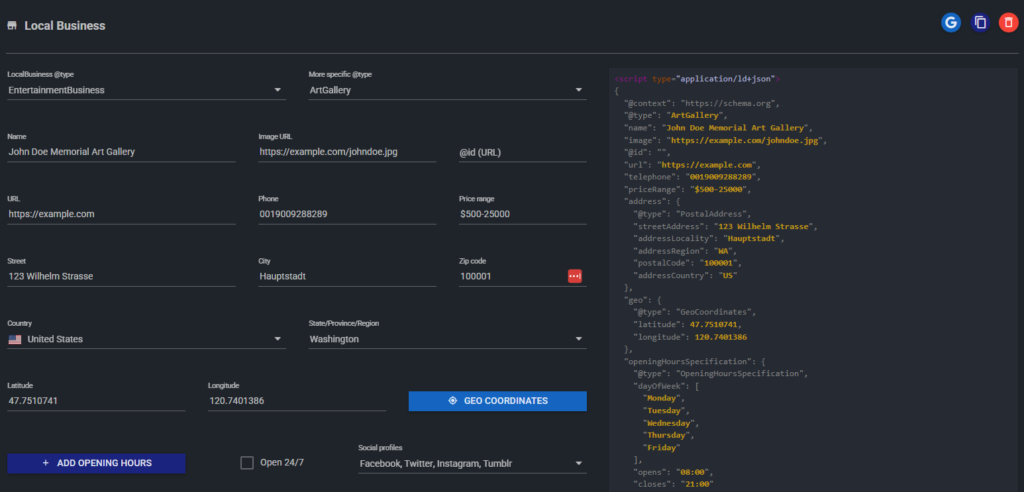Open the Country dropdown
1024x492 pixels.
coord(146,339)
